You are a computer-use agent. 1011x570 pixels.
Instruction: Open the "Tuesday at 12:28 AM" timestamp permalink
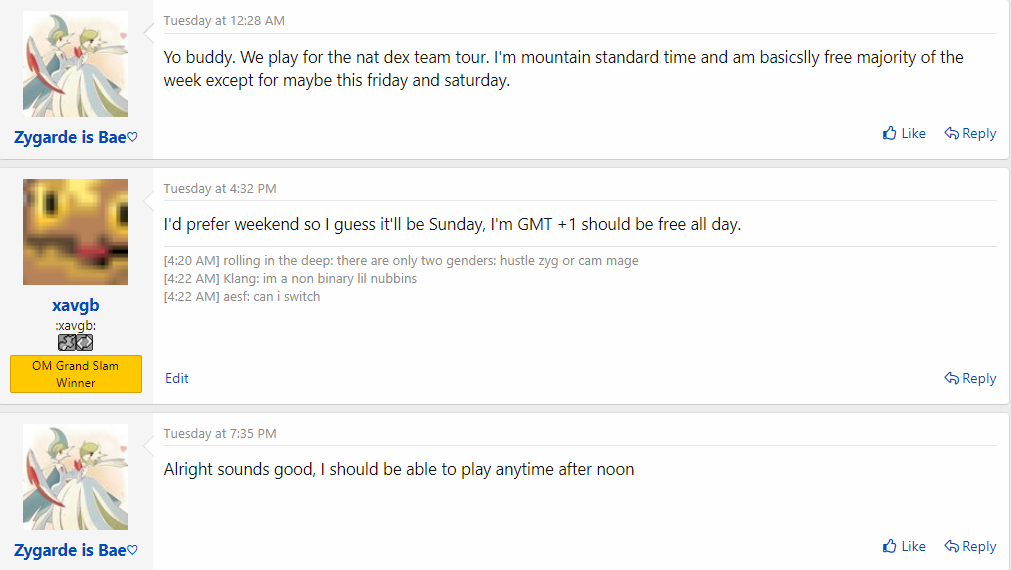[224, 21]
